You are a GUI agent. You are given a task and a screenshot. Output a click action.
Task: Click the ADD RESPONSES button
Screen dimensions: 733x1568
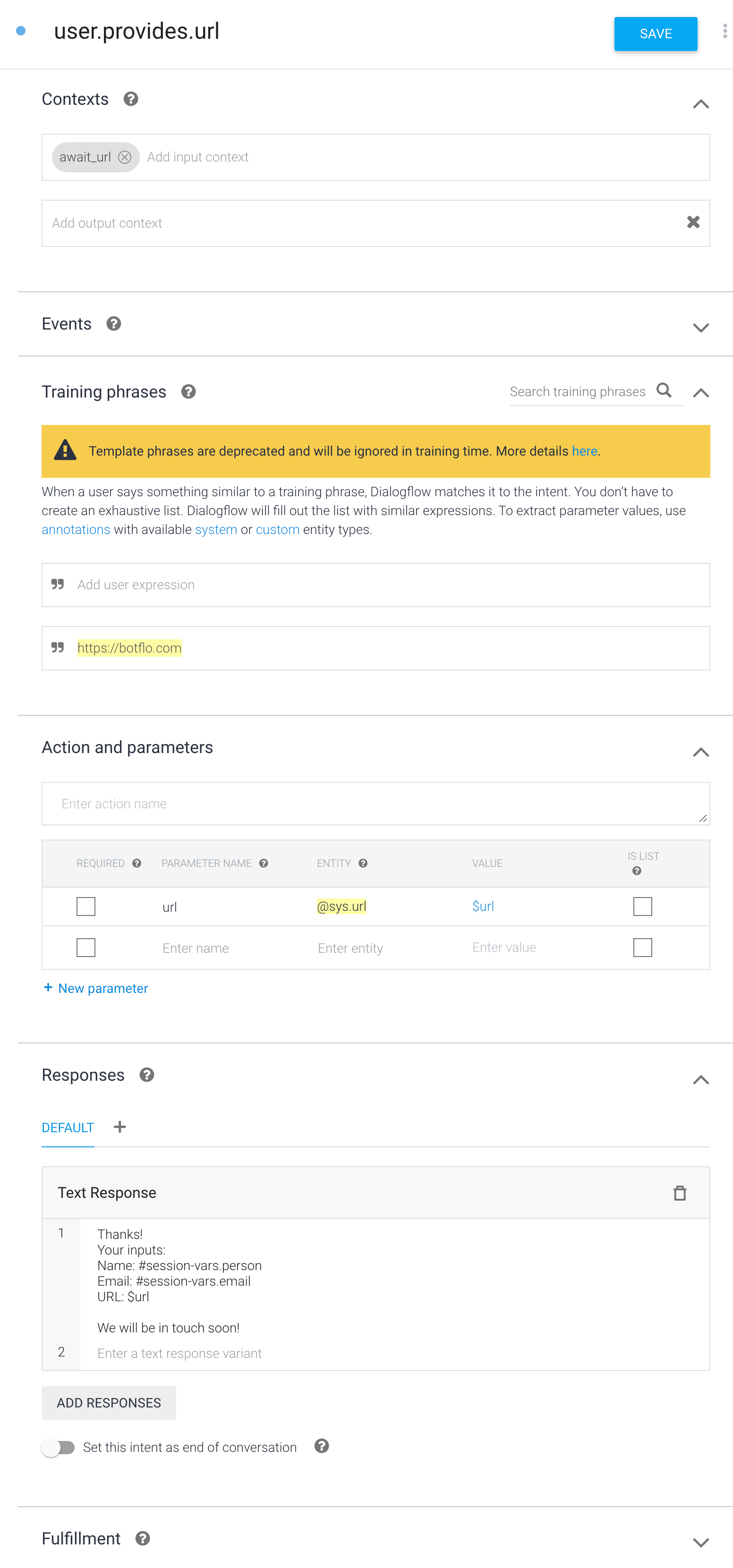point(108,1402)
